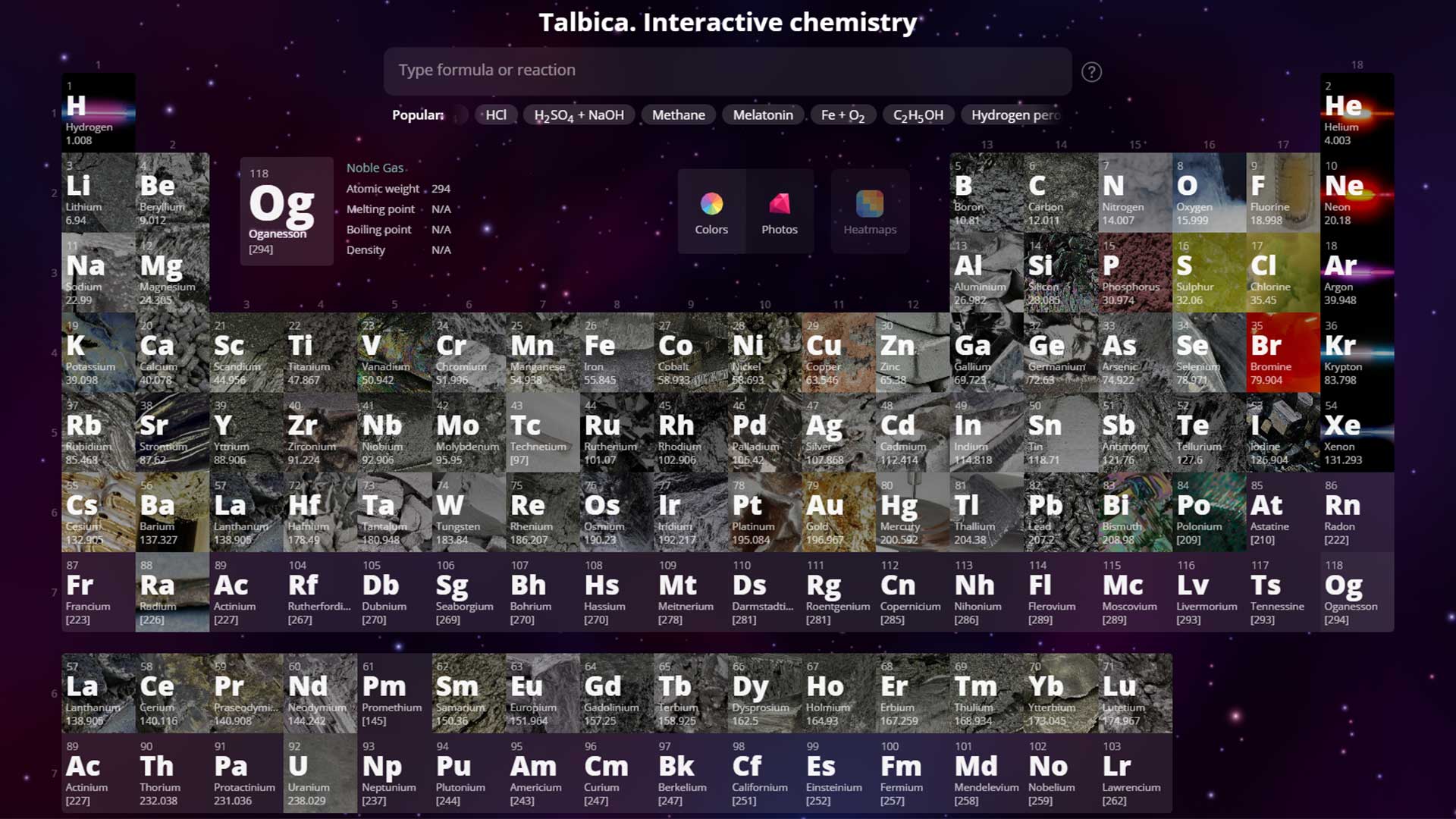Viewport: 1456px width, 819px height.
Task: Click the formula or reaction input field
Action: (x=727, y=71)
